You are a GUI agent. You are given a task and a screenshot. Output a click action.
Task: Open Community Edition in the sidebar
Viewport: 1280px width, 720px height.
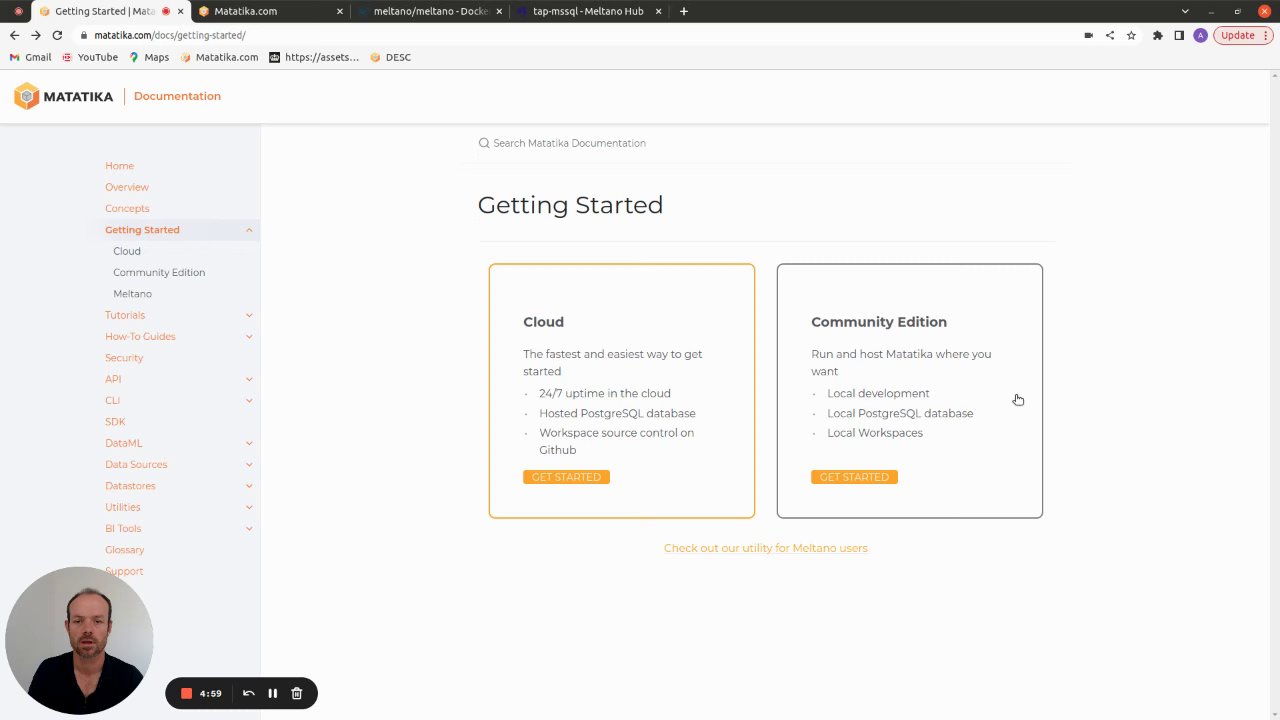click(x=159, y=272)
